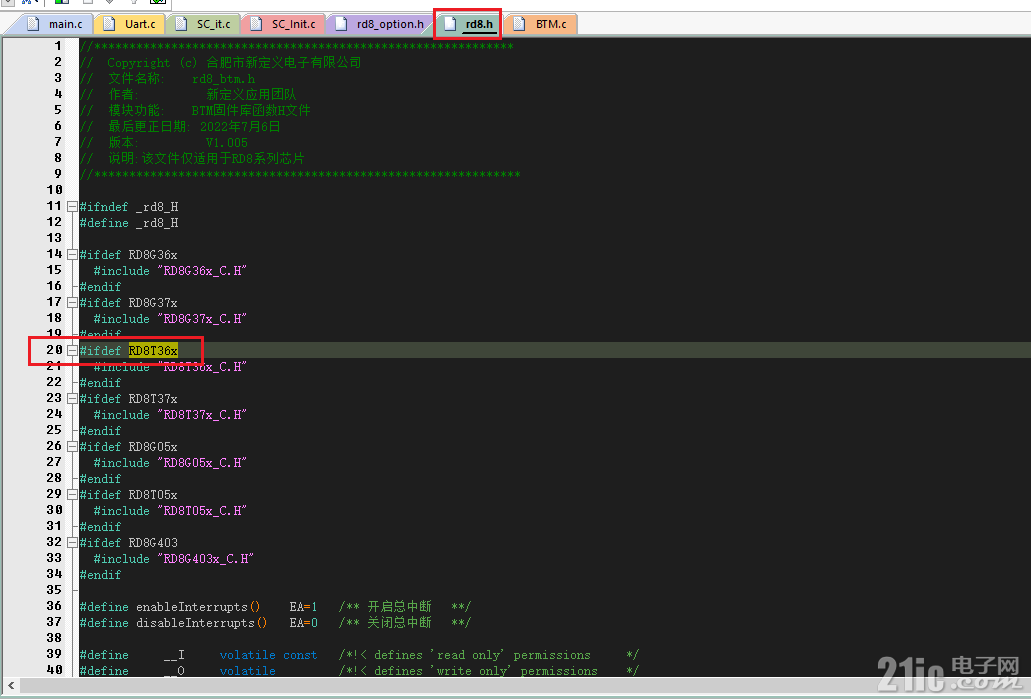Click the 'volatile const' keywords on line 39

tap(268, 654)
